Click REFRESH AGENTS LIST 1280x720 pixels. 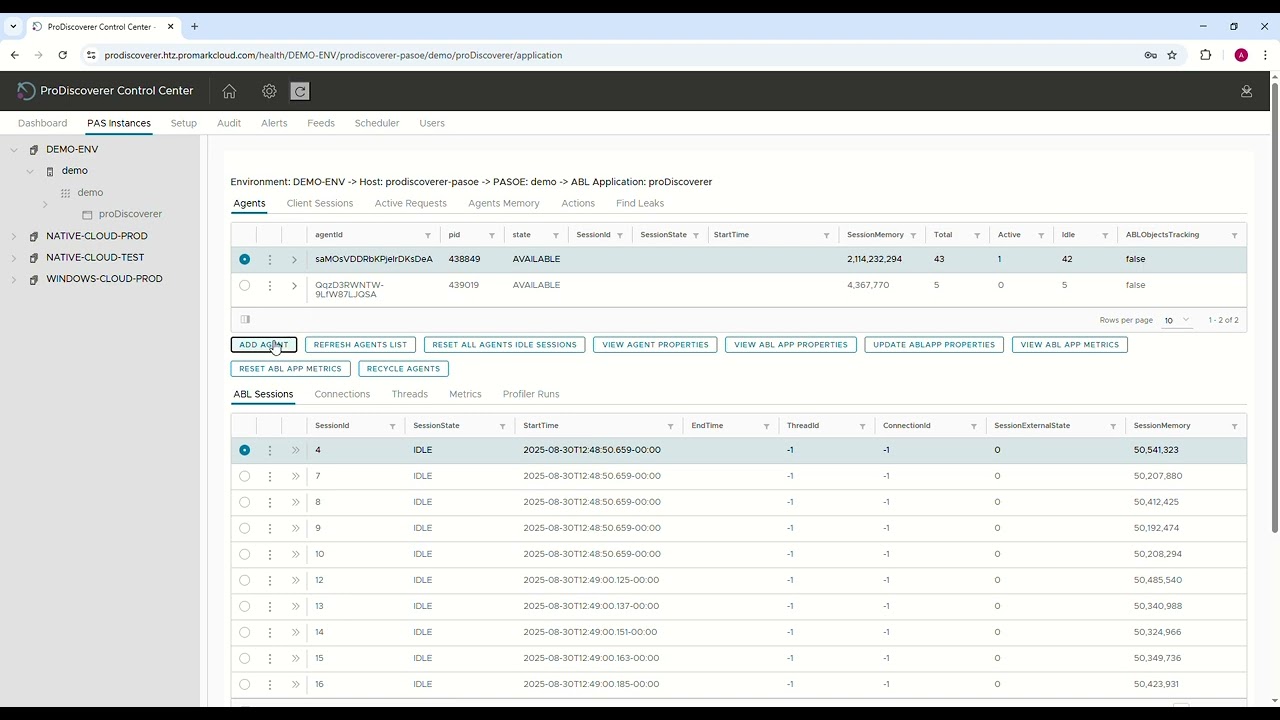360,345
